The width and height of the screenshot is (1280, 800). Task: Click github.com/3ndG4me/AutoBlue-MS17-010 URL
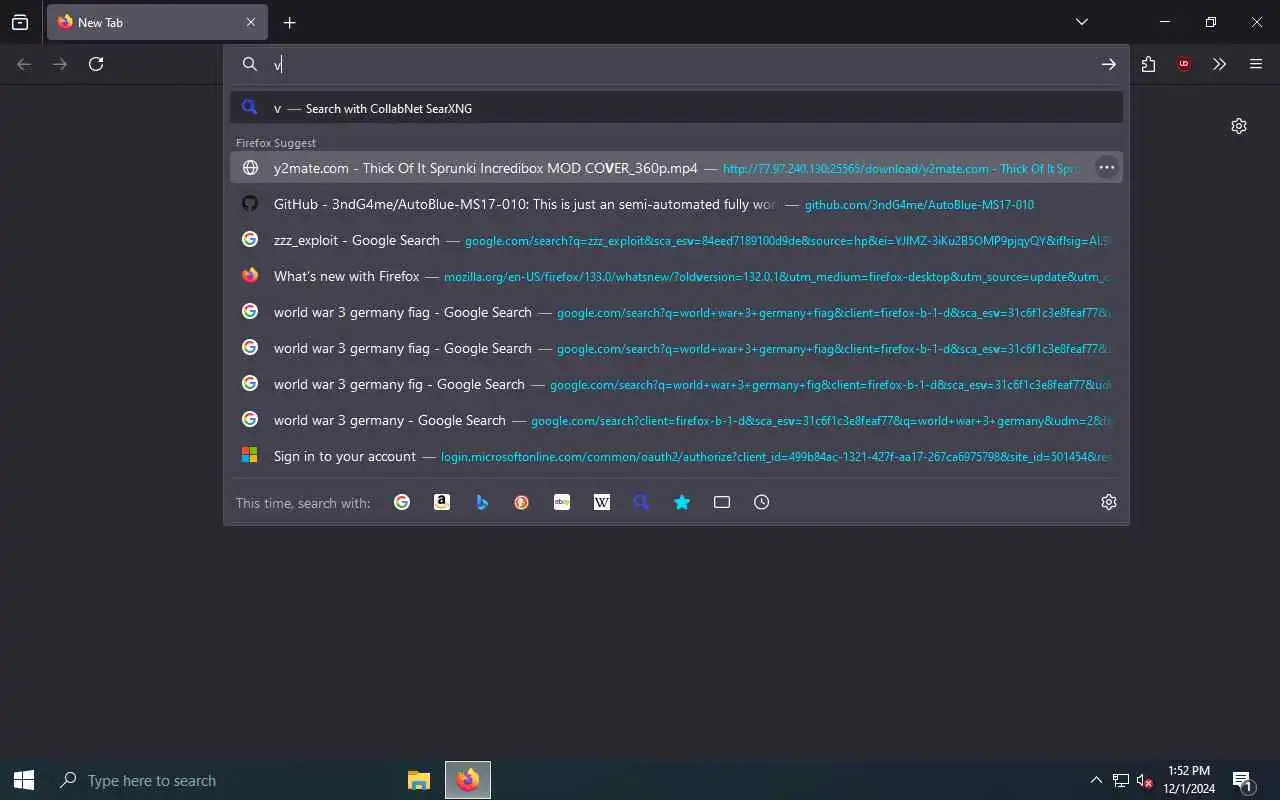[919, 205]
